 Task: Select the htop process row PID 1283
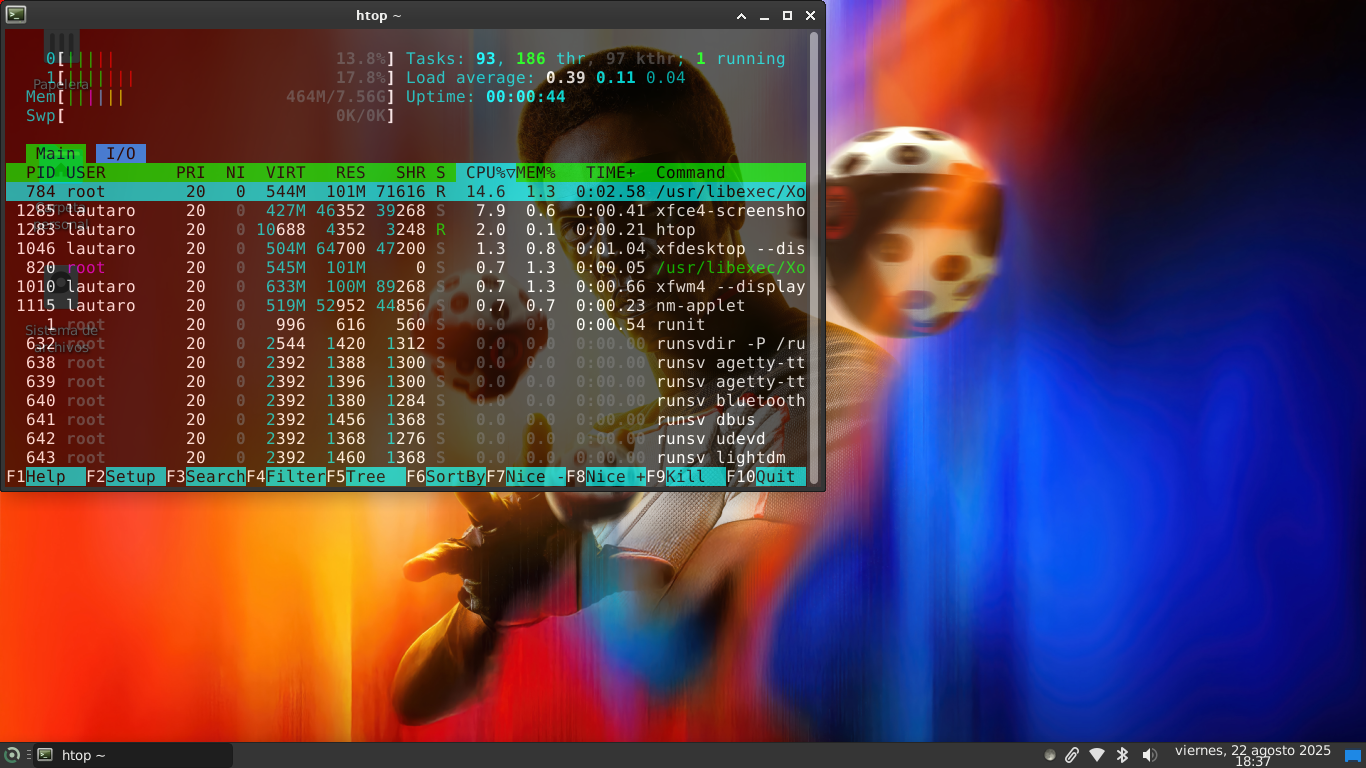tap(406, 230)
